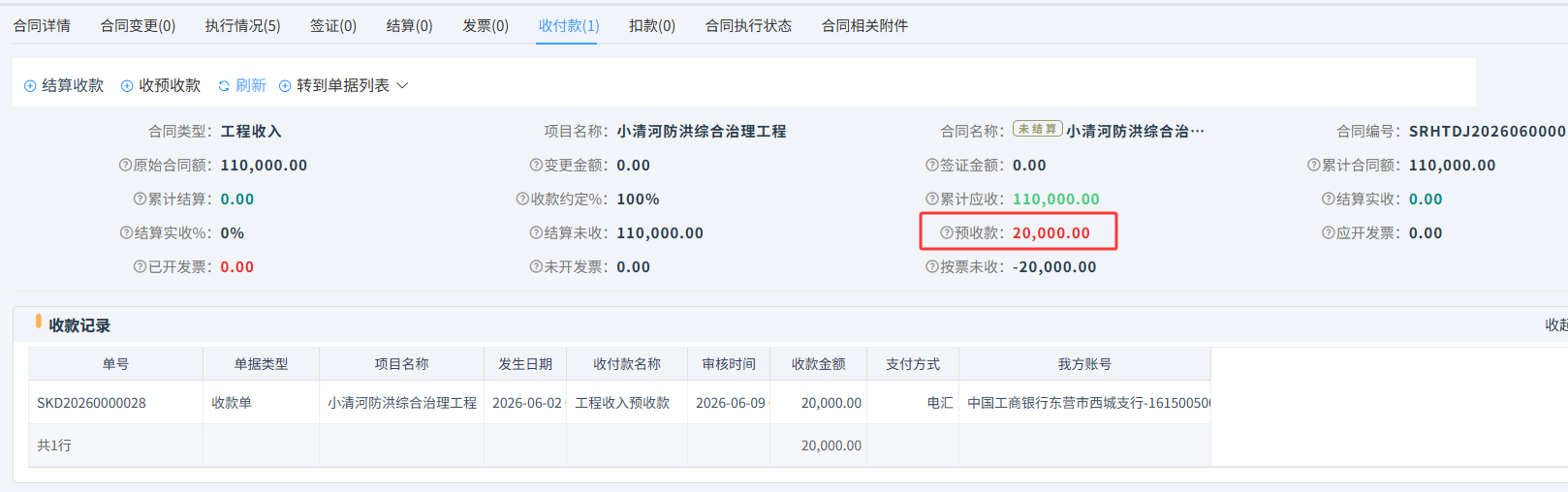This screenshot has width=1568, height=492.
Task: Click the 结算收款 plus icon
Action: [x=30, y=86]
